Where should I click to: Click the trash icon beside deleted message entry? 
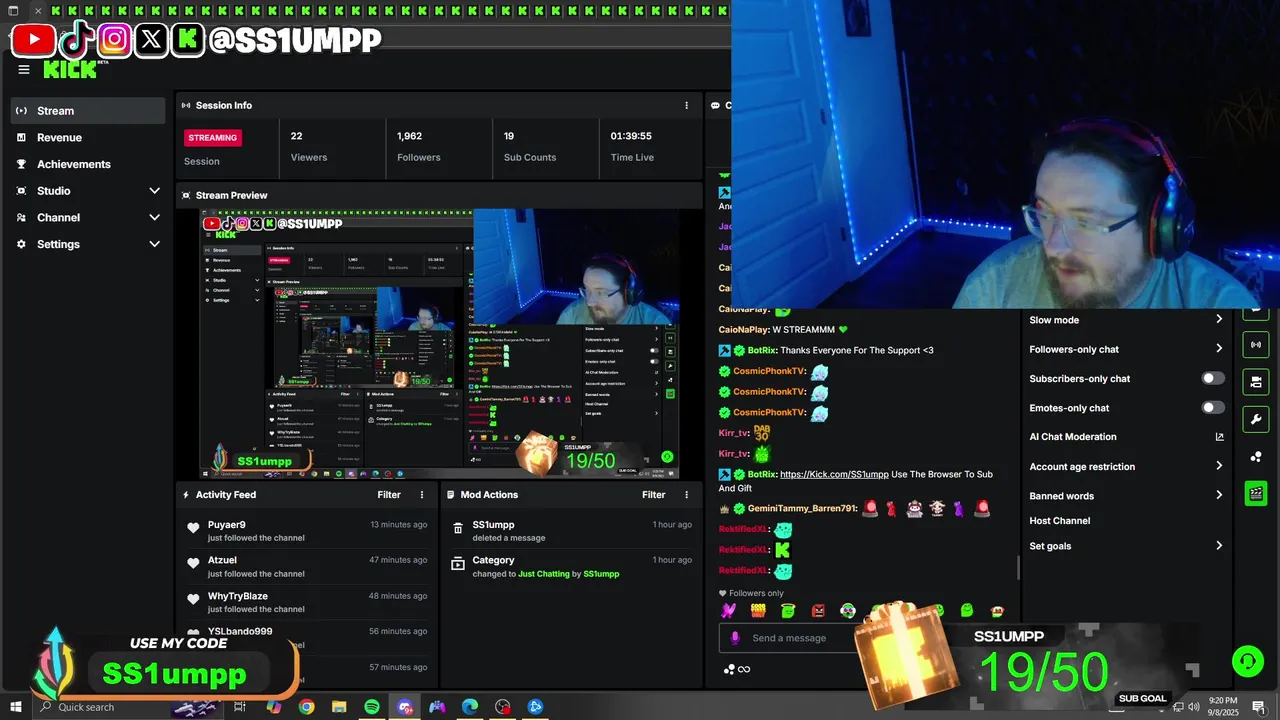click(x=458, y=528)
